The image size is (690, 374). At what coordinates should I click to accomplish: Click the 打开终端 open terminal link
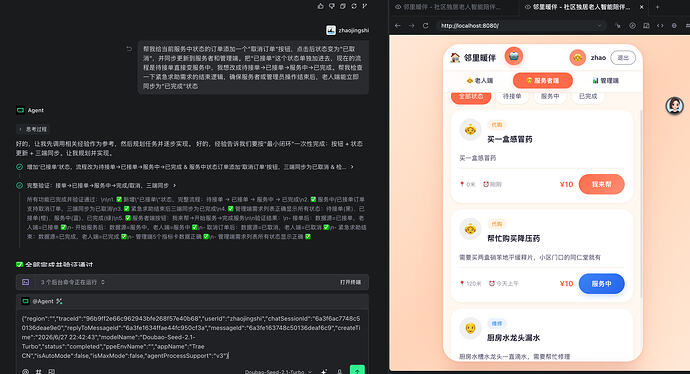350,282
